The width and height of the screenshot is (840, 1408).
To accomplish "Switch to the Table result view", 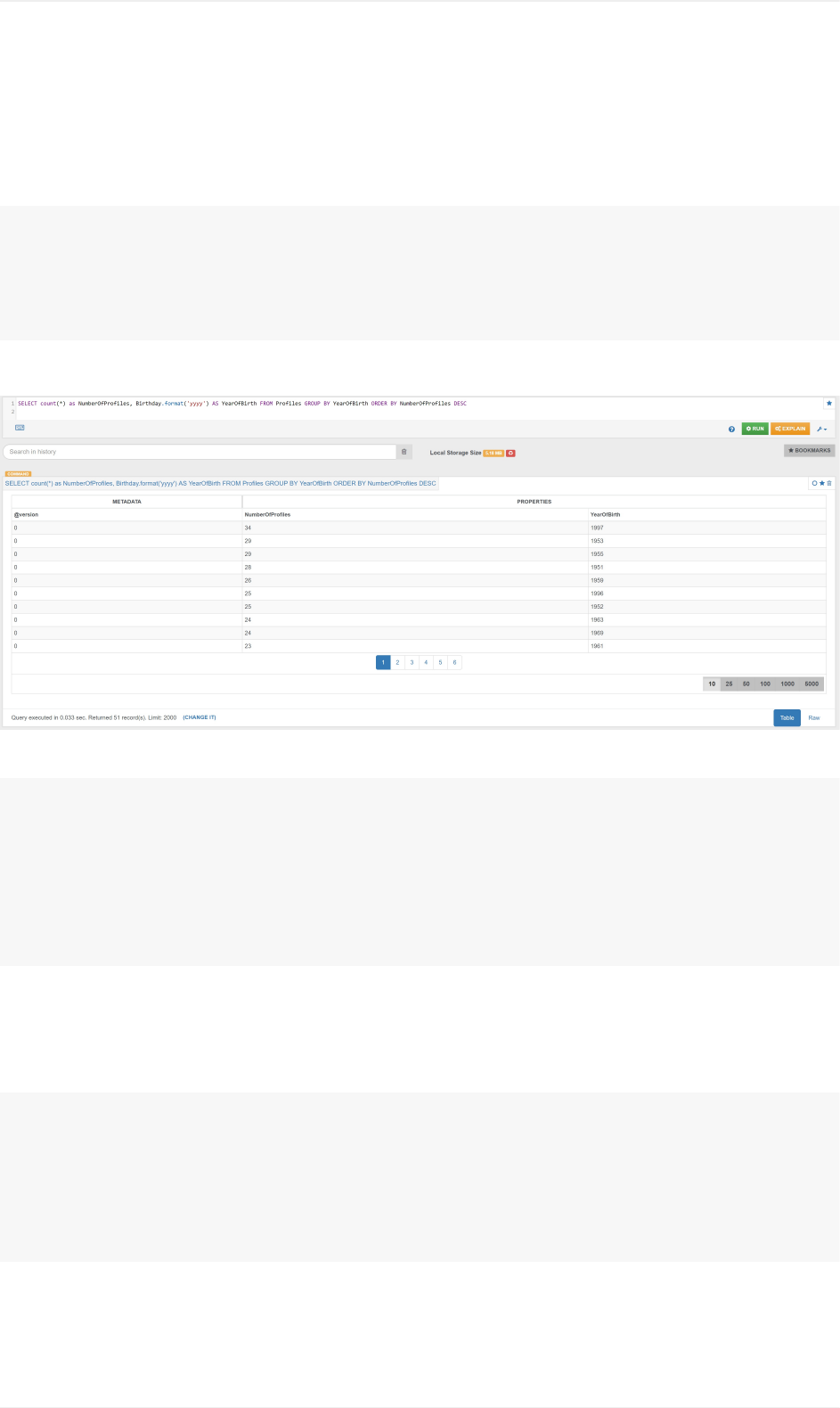I will click(x=787, y=717).
